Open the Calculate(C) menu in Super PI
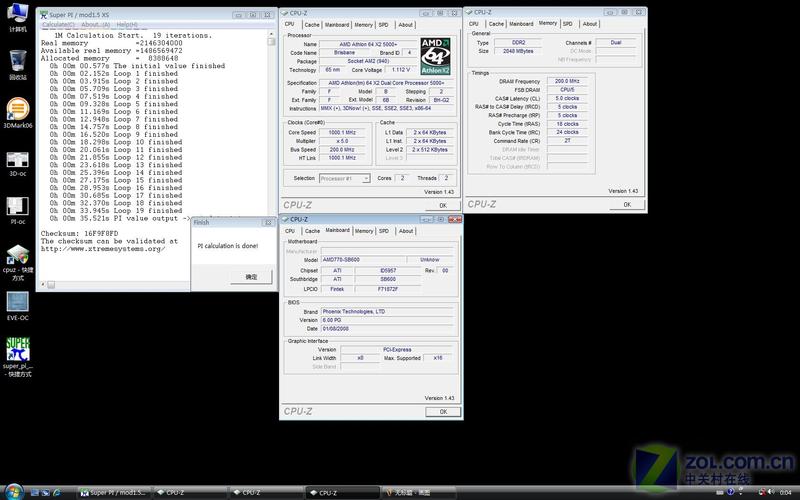Image resolution: width=800 pixels, height=500 pixels. 58,24
